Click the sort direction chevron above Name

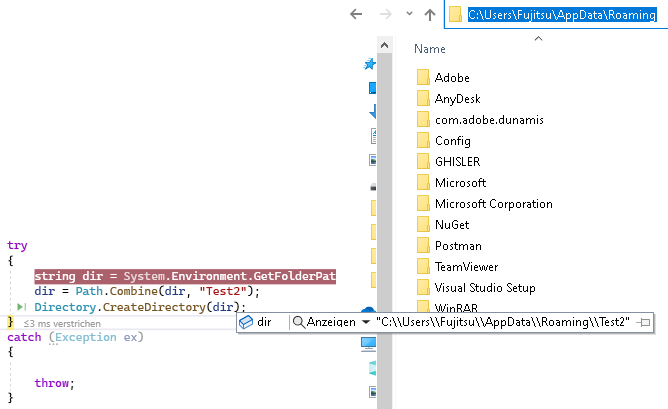[538, 39]
